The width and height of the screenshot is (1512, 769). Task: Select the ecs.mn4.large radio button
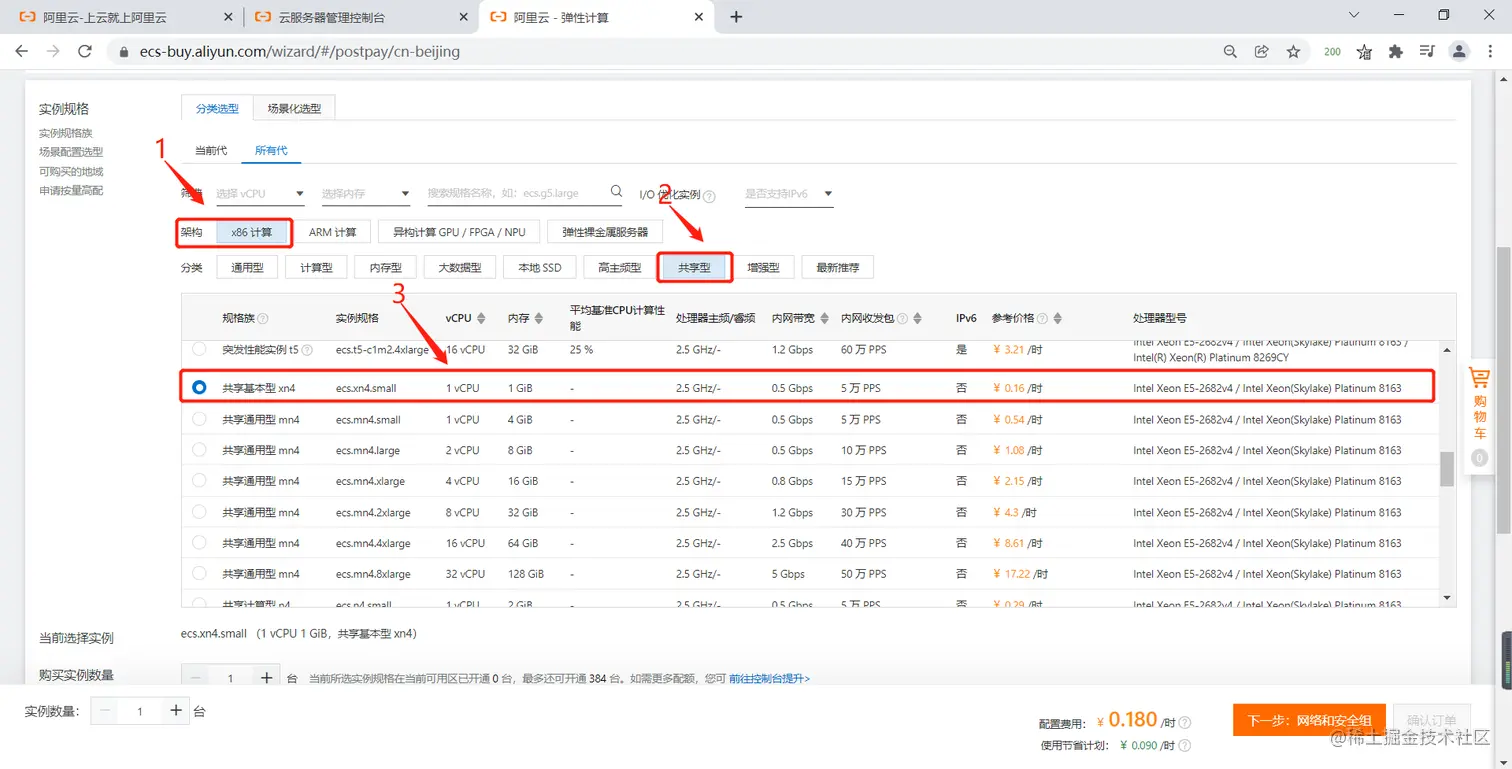coord(199,450)
